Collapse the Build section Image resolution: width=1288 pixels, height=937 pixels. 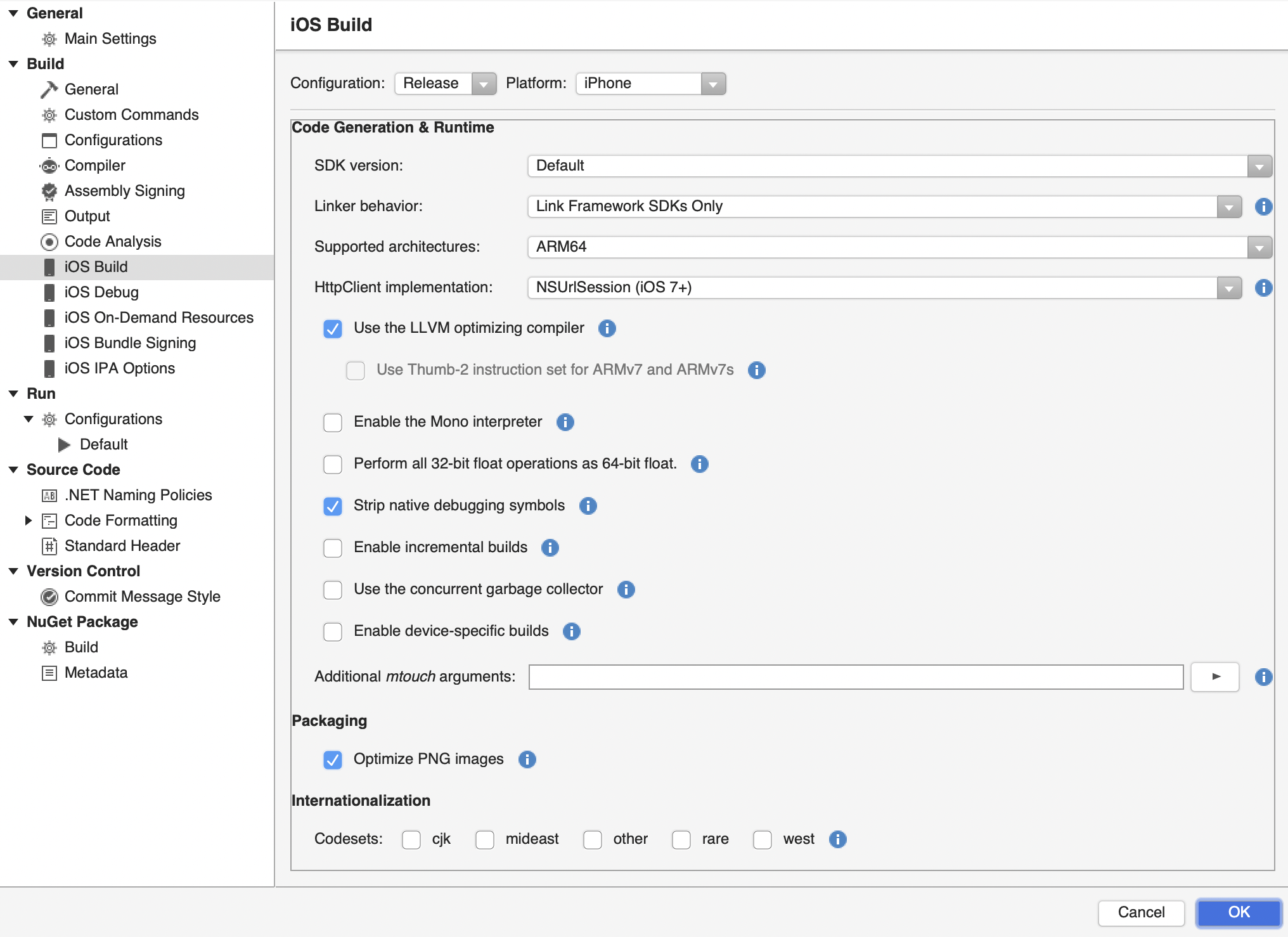tap(13, 64)
